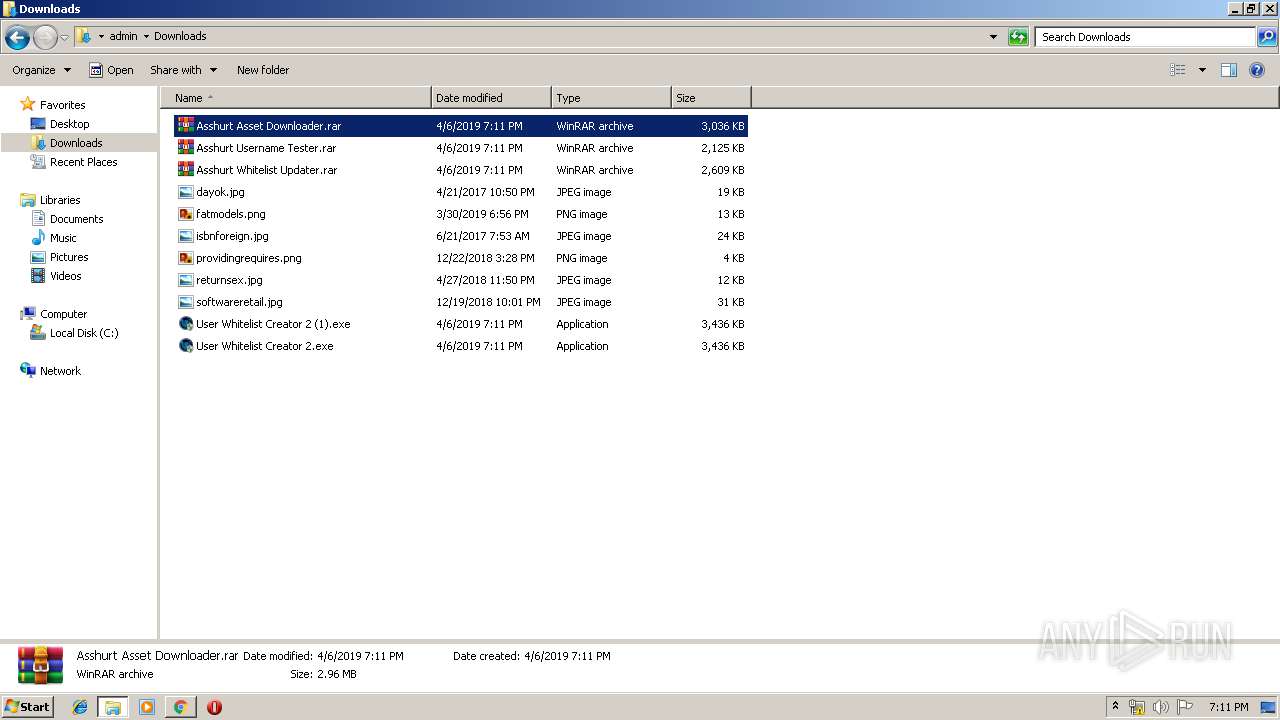Launch Google Chrome from the taskbar
This screenshot has height=720, width=1280.
180,707
